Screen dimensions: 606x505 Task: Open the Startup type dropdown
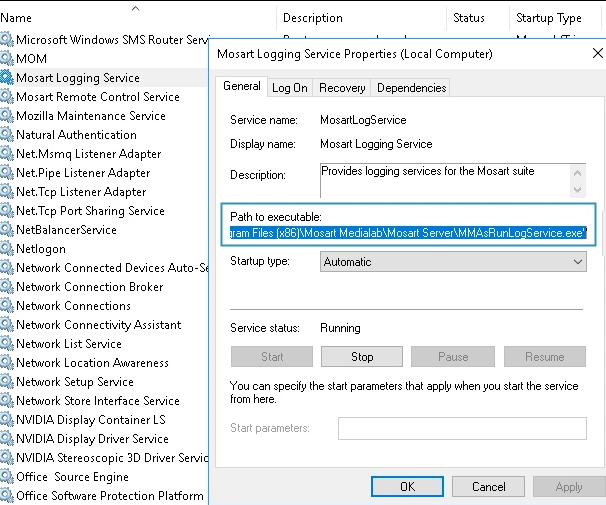pyautogui.click(x=453, y=262)
